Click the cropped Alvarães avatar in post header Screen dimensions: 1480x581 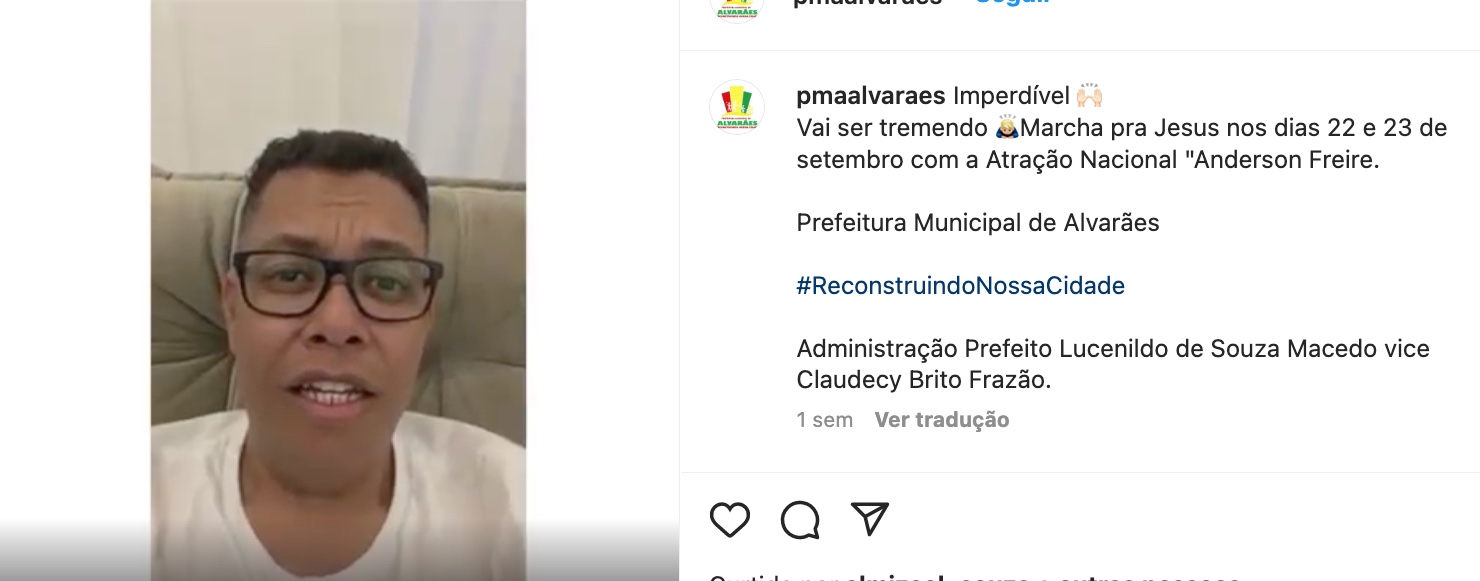point(737,8)
